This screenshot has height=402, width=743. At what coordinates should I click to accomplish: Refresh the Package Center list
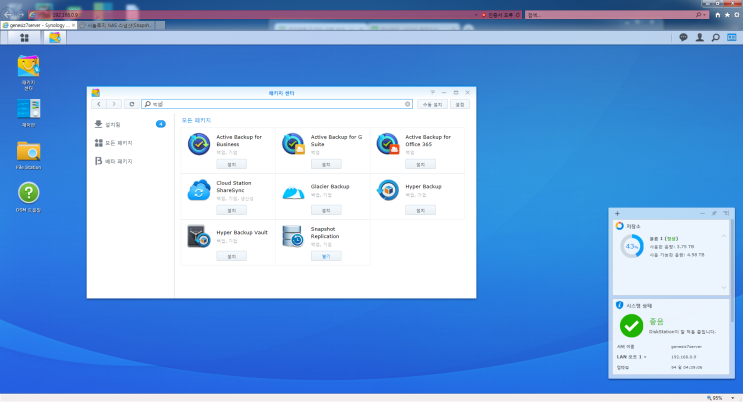coord(132,104)
